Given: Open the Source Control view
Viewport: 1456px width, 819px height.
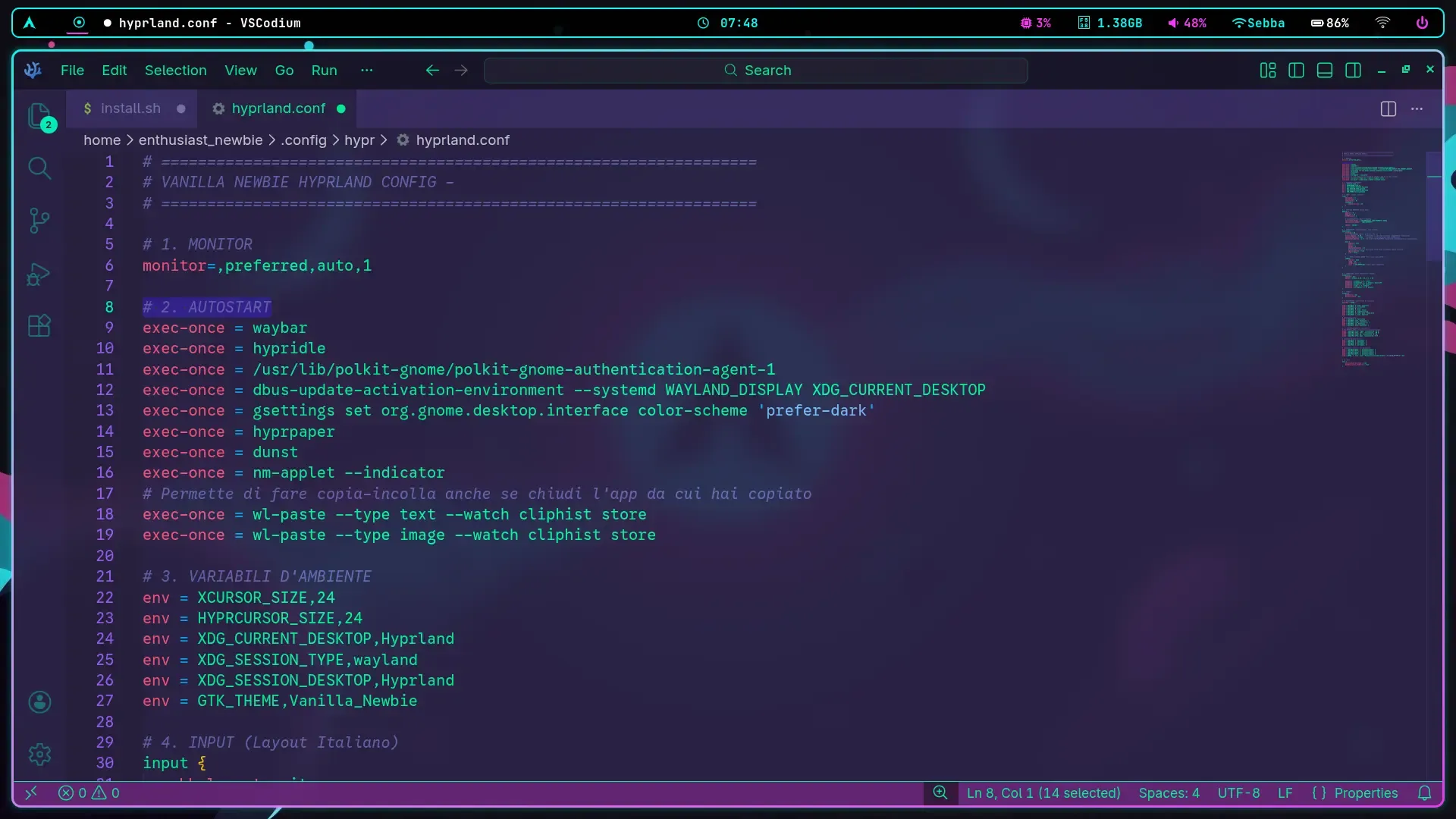Looking at the screenshot, I should click(39, 221).
